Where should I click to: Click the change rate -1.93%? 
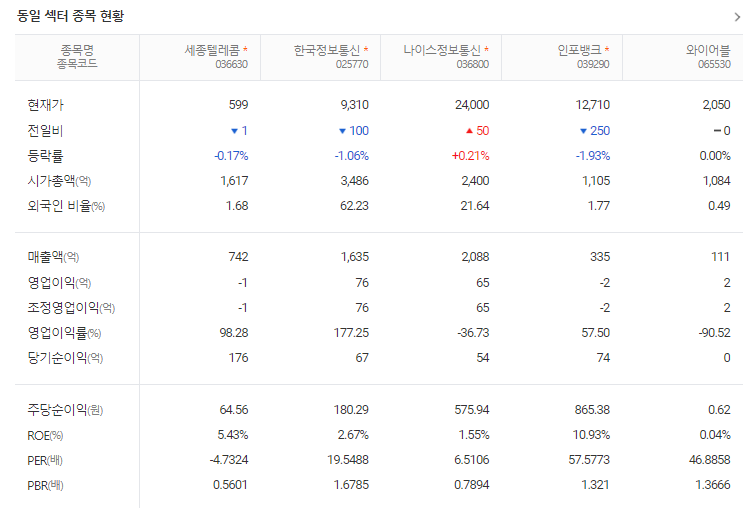(x=593, y=156)
